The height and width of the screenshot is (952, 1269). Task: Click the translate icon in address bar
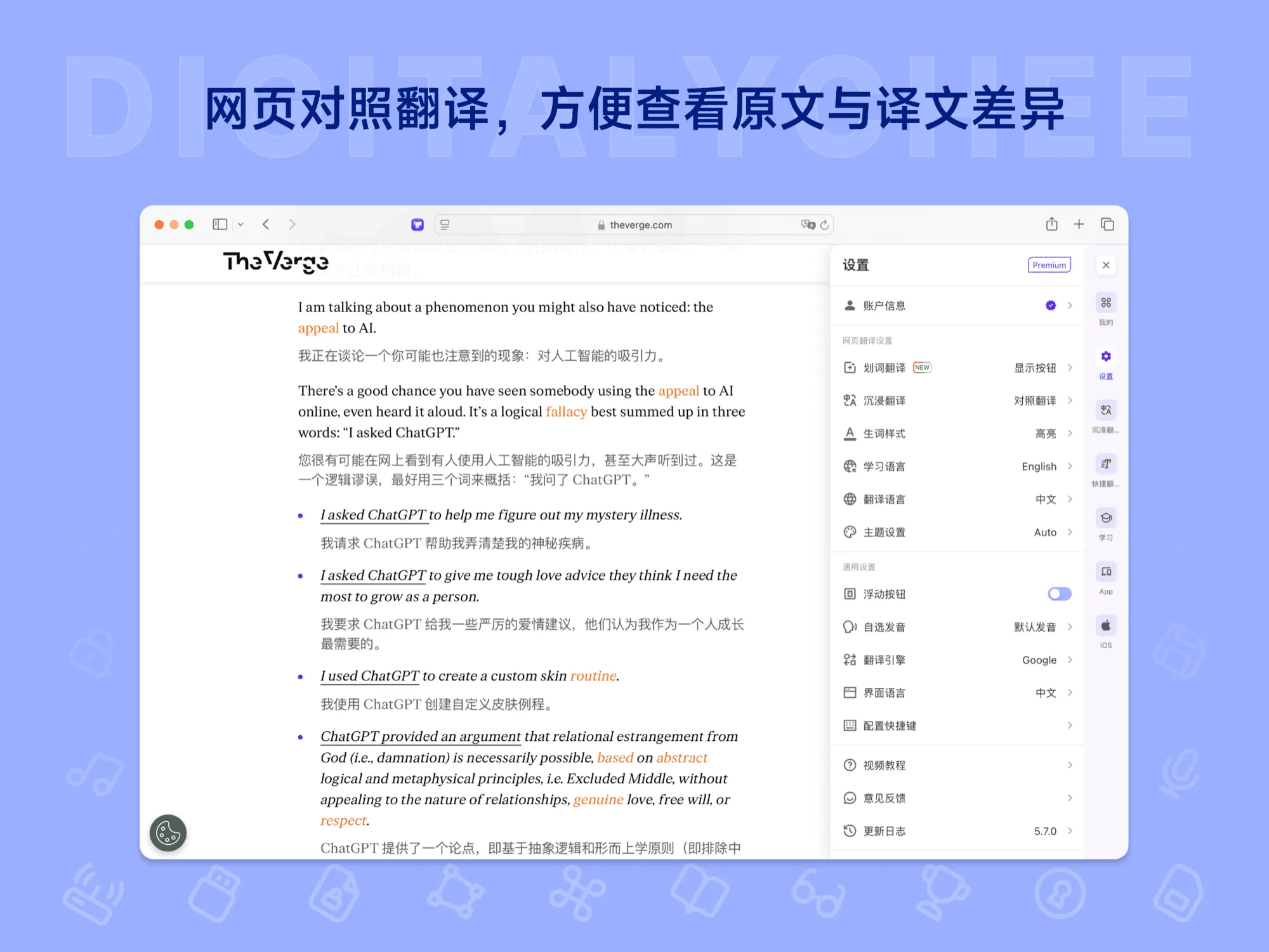coord(808,225)
